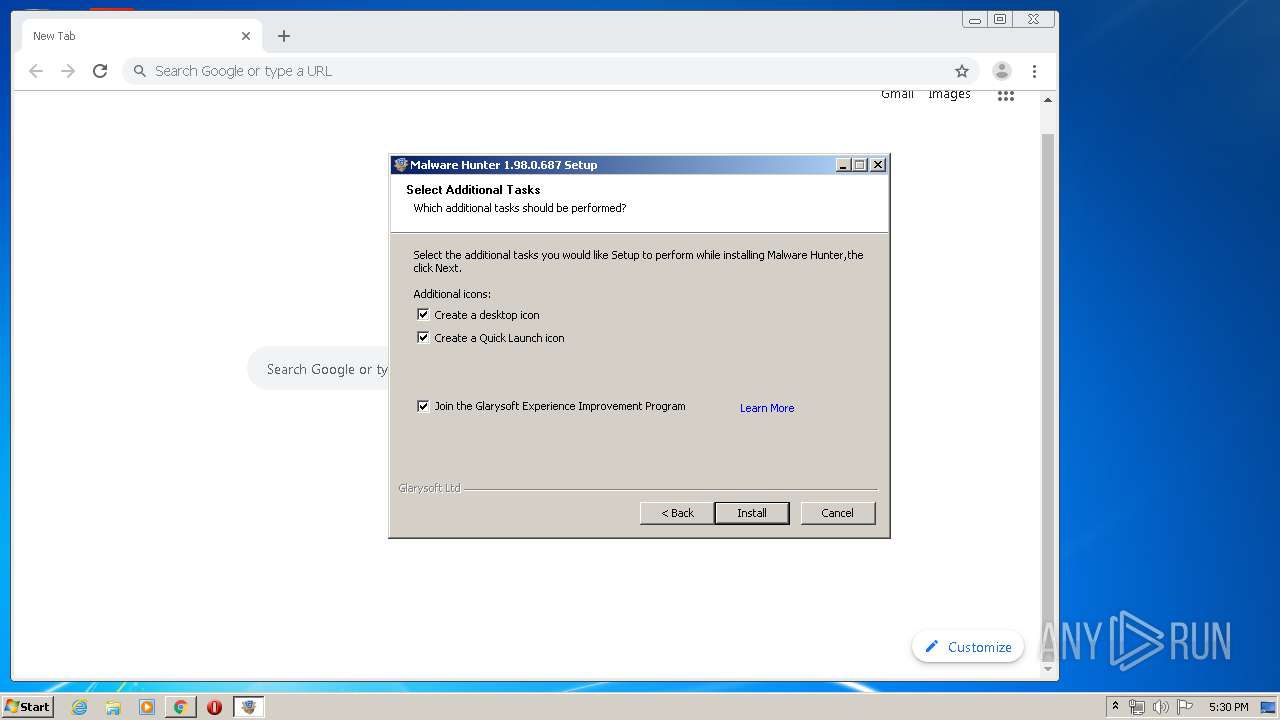
Task: Cancel the Malware Hunter setup
Action: [x=838, y=513]
